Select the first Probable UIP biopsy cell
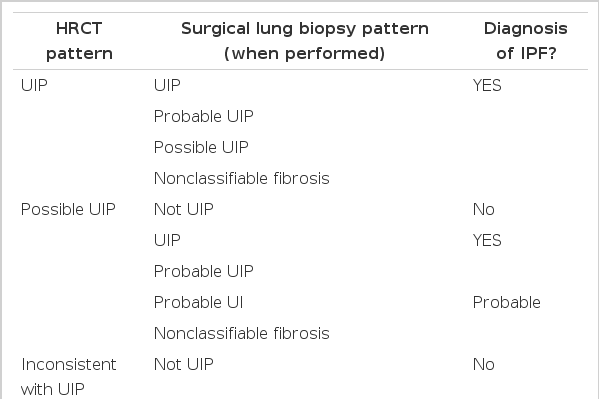The height and width of the screenshot is (399, 599). [204, 116]
